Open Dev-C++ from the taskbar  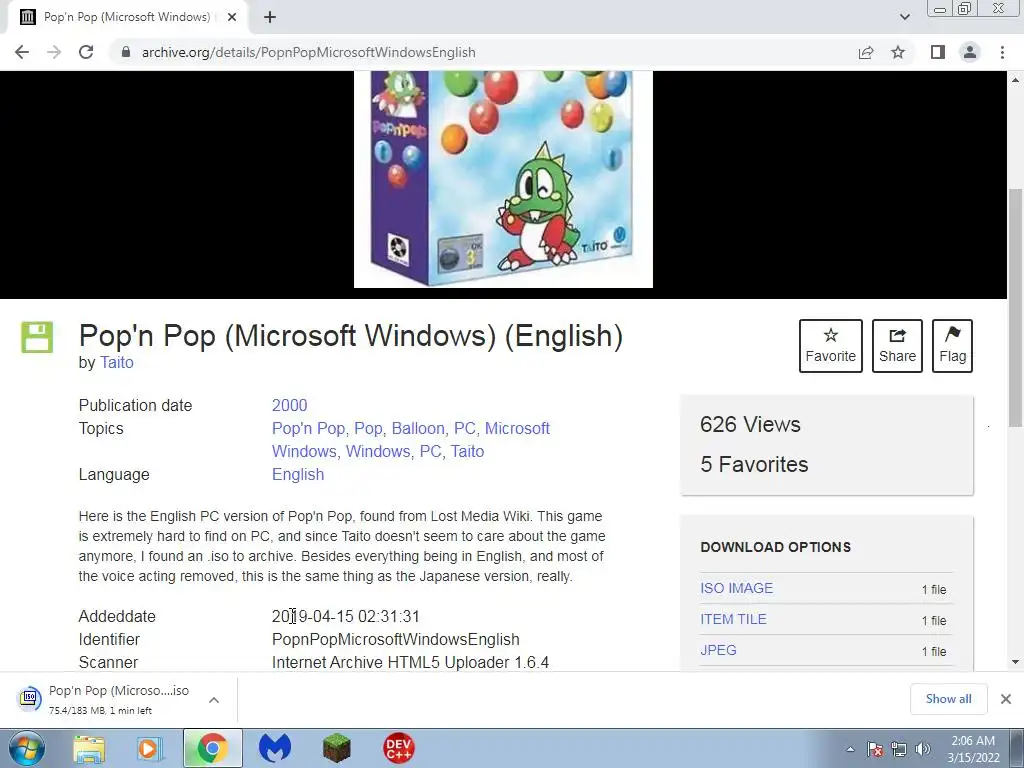(x=398, y=748)
